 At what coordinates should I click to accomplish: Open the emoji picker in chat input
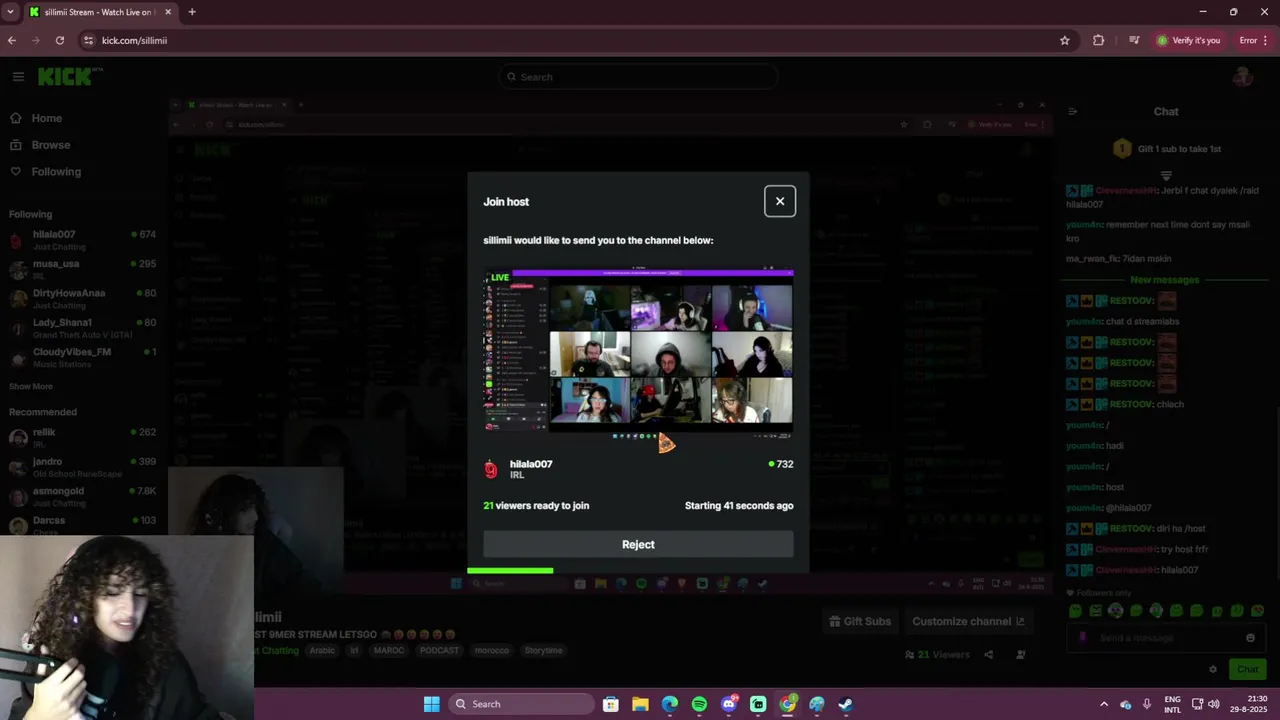(x=1250, y=638)
